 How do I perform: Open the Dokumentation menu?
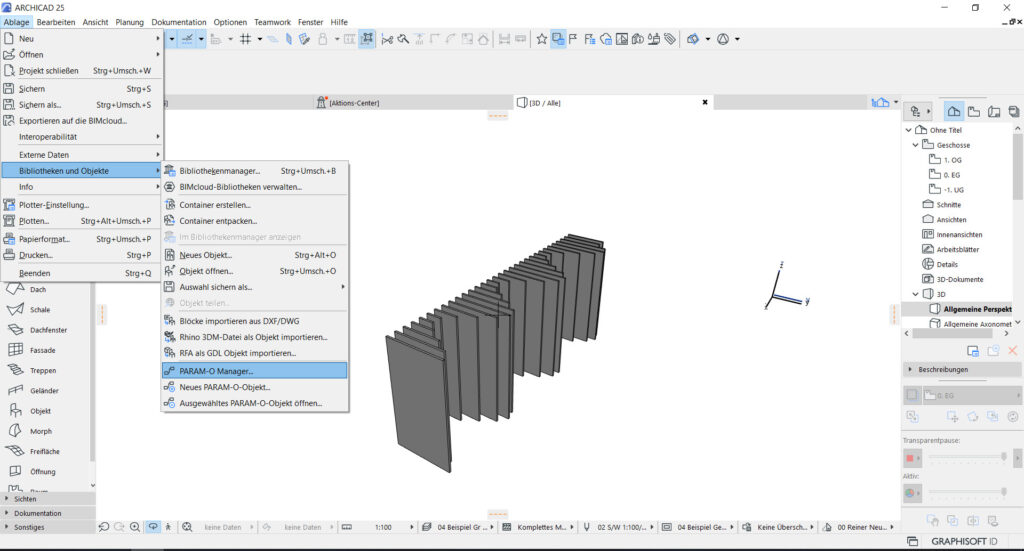179,22
